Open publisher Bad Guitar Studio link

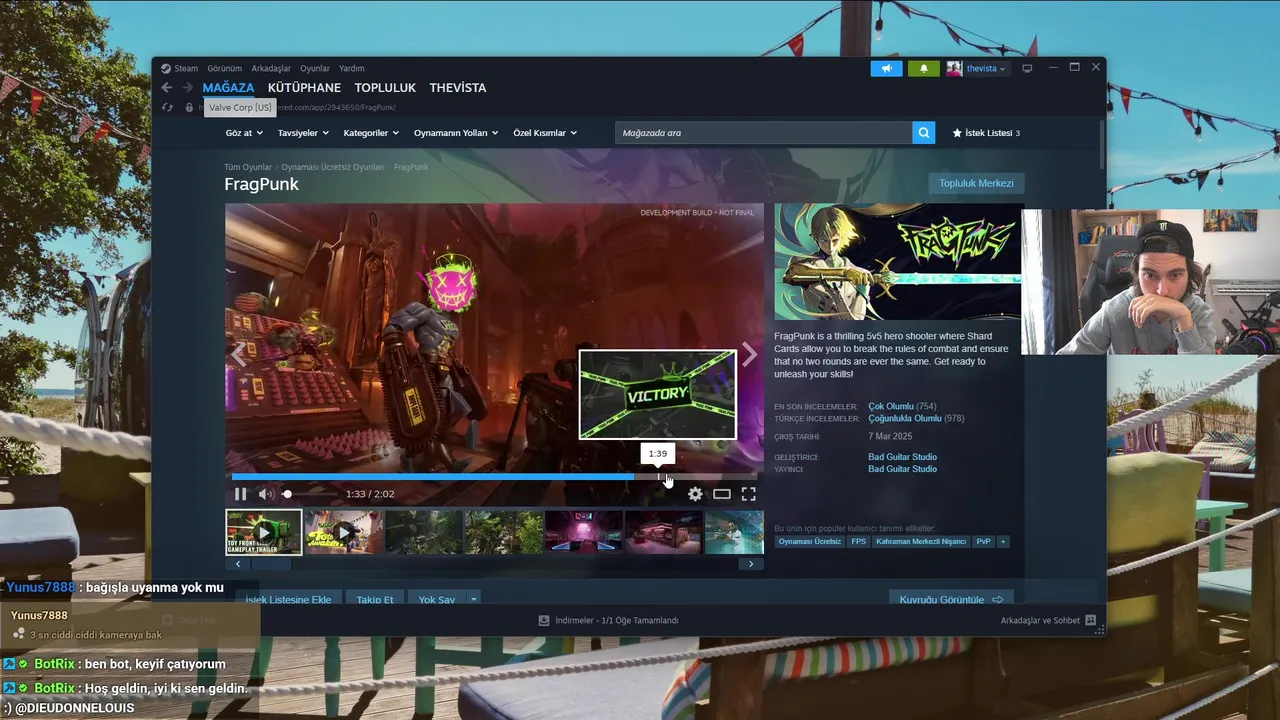coord(902,469)
